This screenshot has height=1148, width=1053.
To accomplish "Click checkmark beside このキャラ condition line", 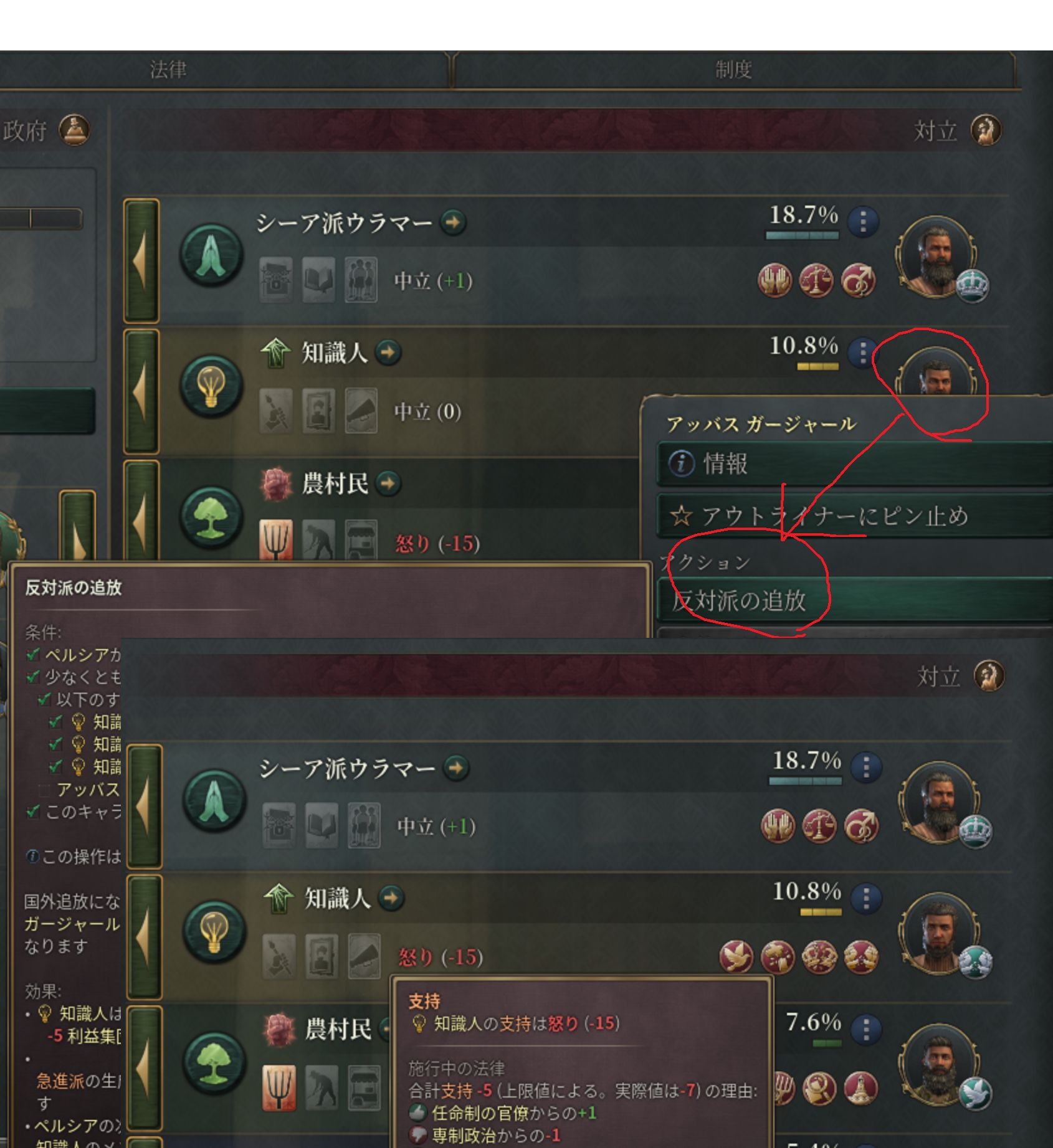I will tap(33, 812).
